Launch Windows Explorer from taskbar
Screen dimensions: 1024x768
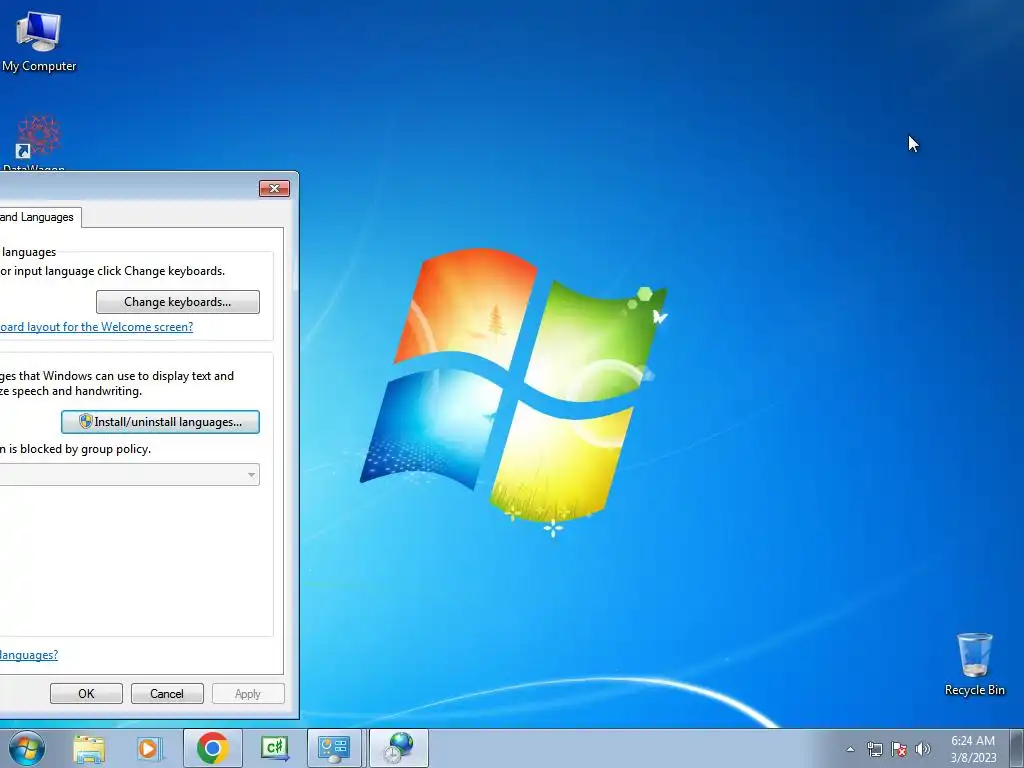(89, 748)
